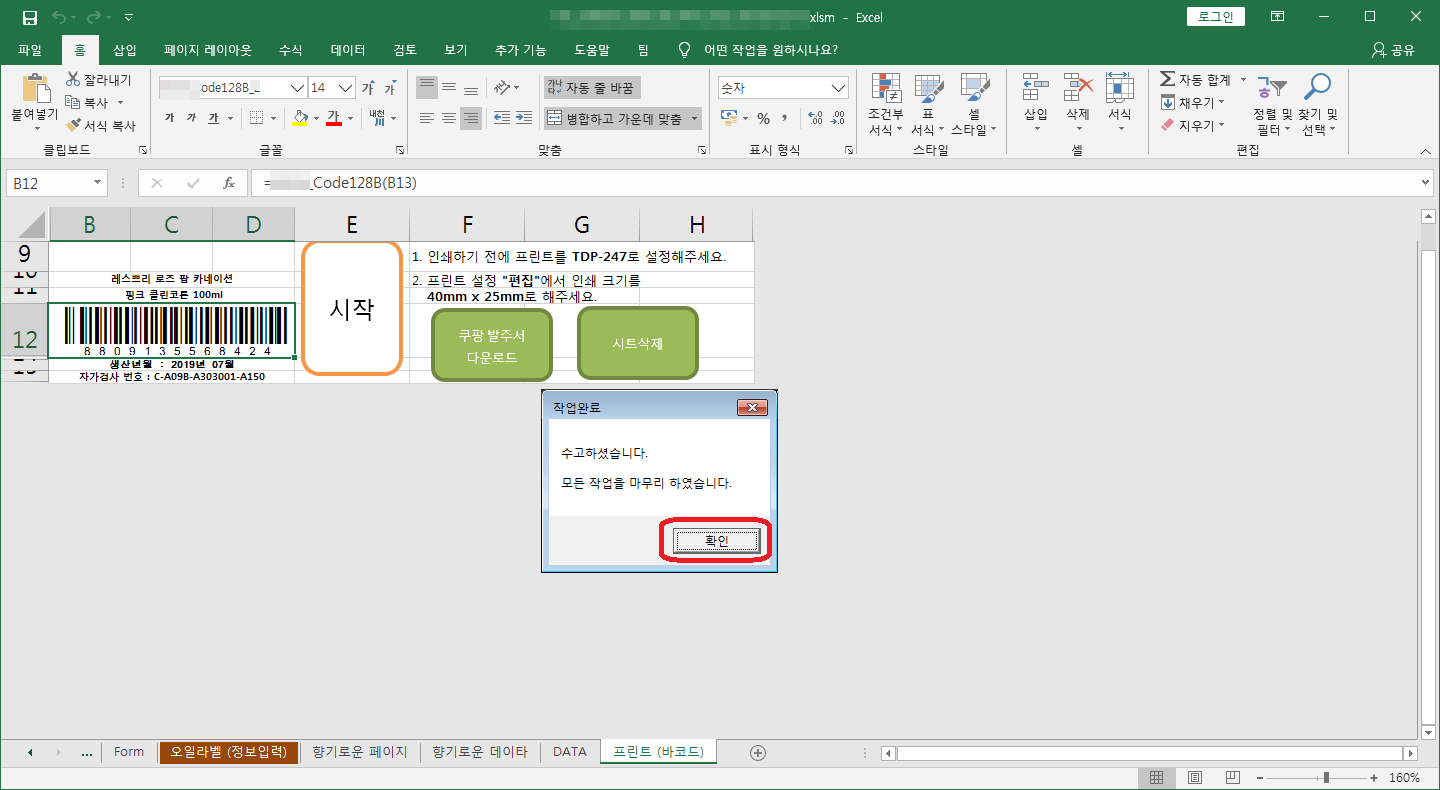1440x790 pixels.
Task: Click the yellow fill color swatch
Action: tap(299, 118)
